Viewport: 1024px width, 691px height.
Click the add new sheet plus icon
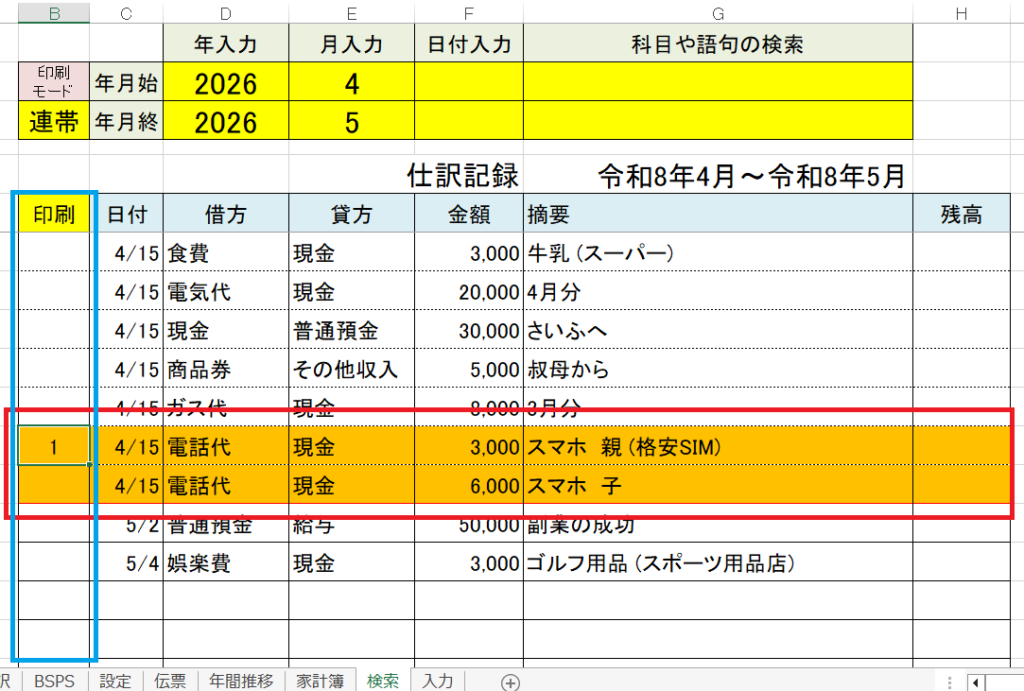click(510, 682)
